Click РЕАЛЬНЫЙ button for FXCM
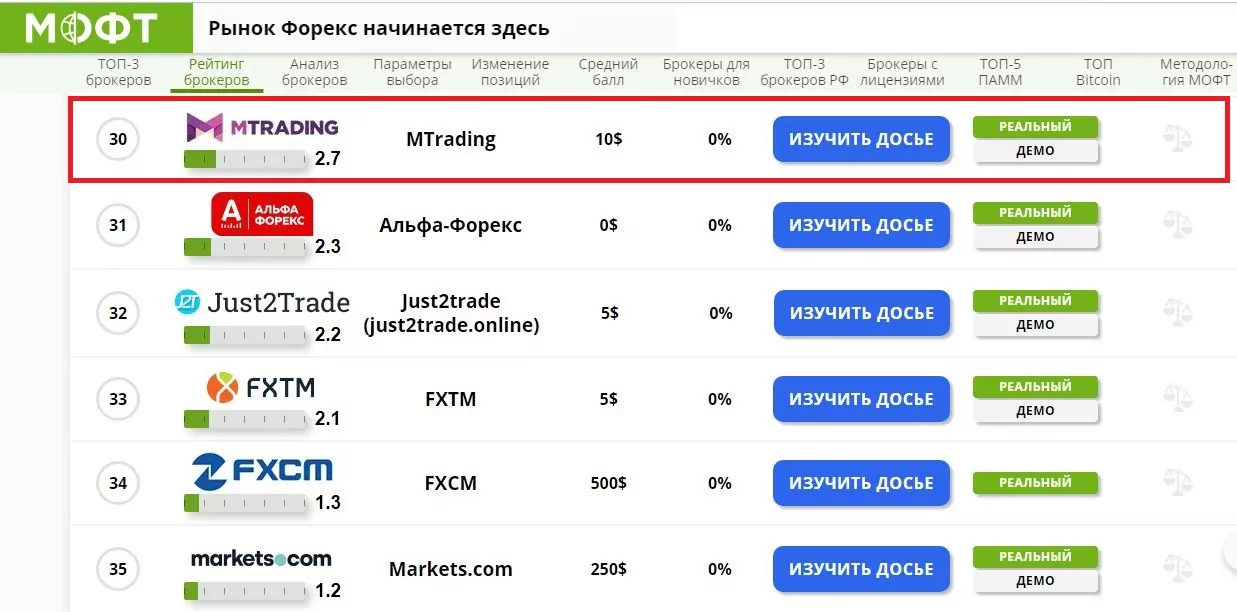 [1035, 483]
